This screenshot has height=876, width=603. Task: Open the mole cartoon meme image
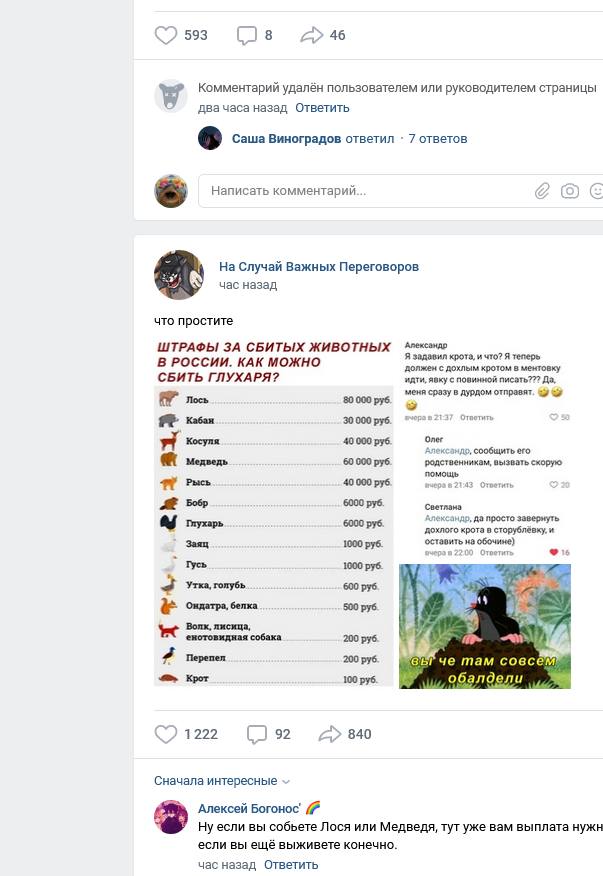[485, 626]
